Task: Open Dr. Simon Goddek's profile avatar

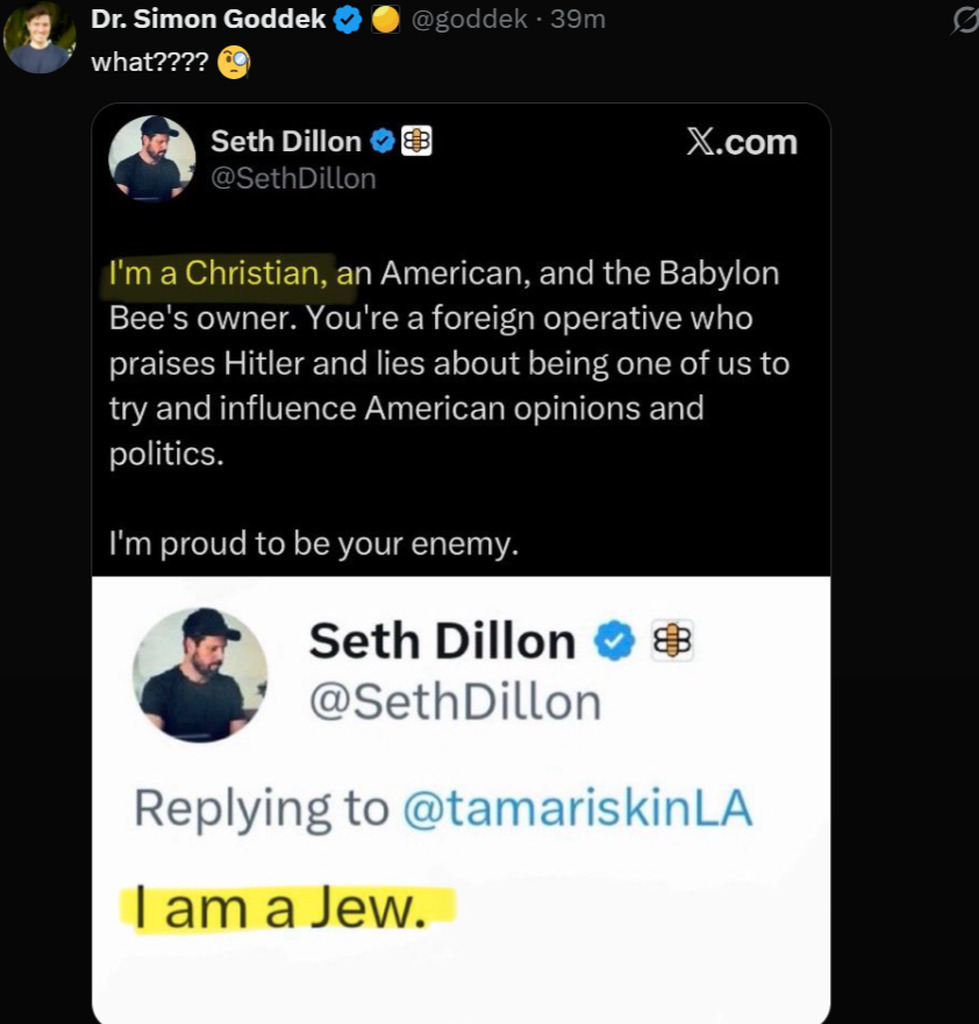Action: [x=39, y=39]
